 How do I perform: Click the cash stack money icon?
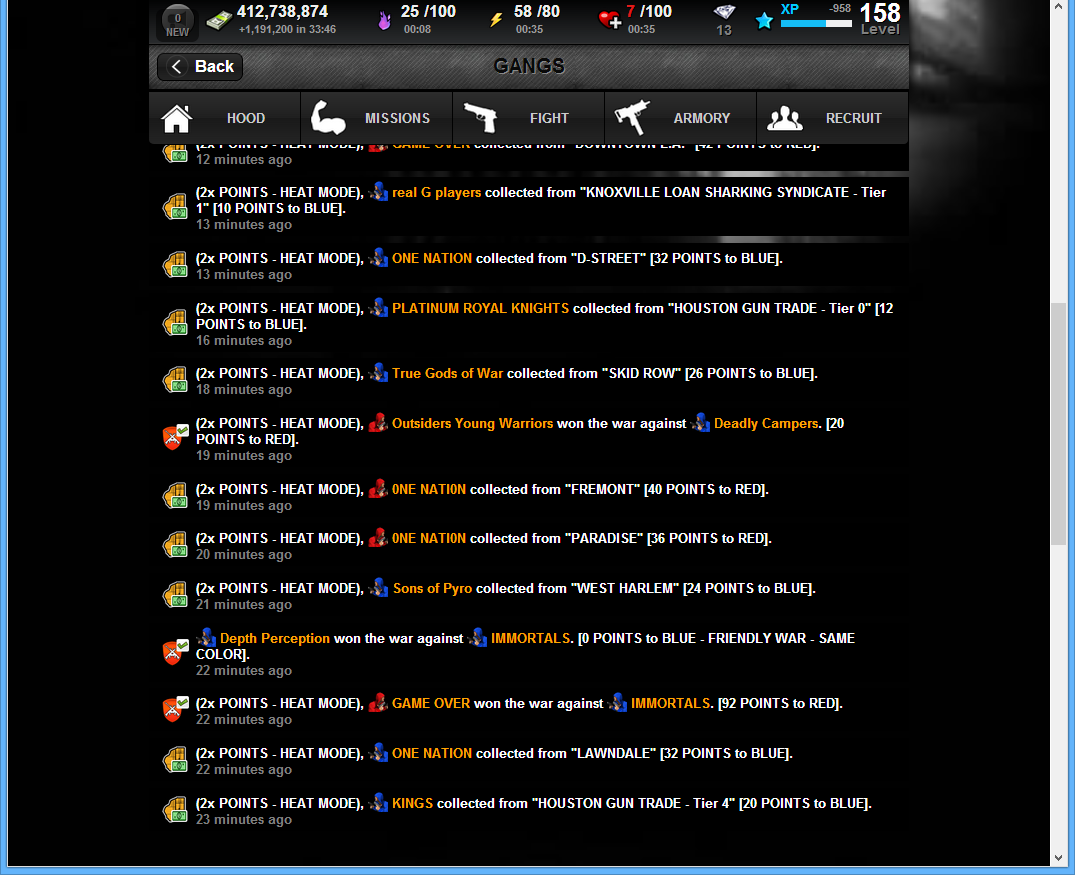pyautogui.click(x=219, y=21)
